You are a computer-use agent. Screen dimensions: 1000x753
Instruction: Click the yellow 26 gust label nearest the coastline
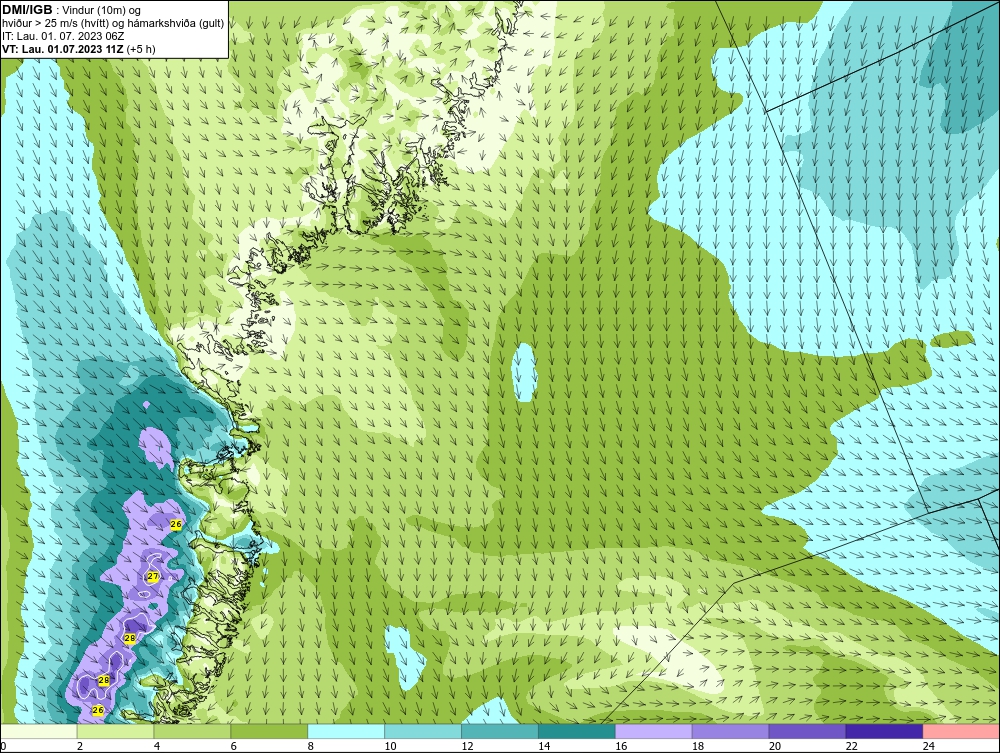(x=176, y=524)
